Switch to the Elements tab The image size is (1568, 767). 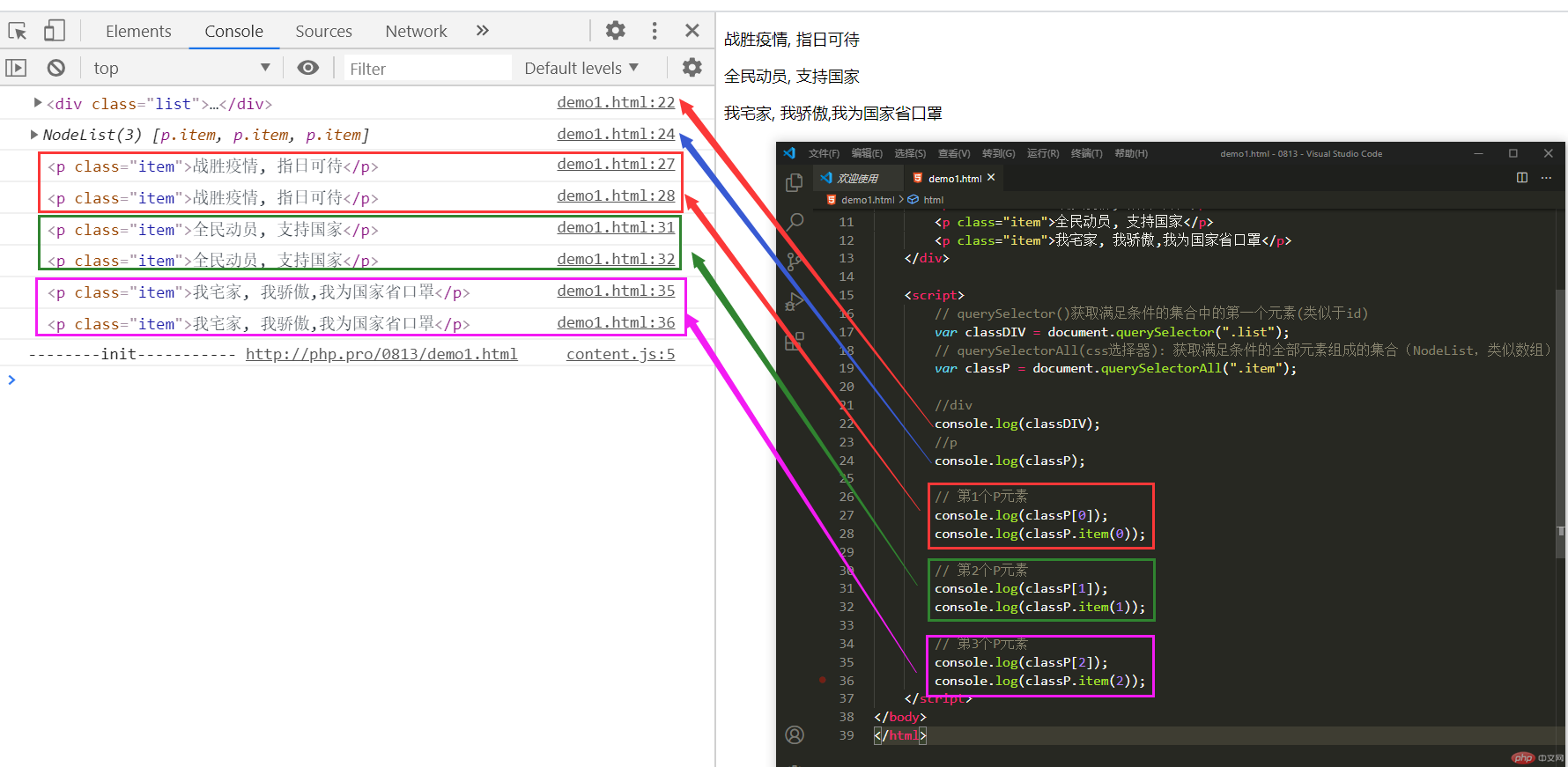pyautogui.click(x=138, y=31)
